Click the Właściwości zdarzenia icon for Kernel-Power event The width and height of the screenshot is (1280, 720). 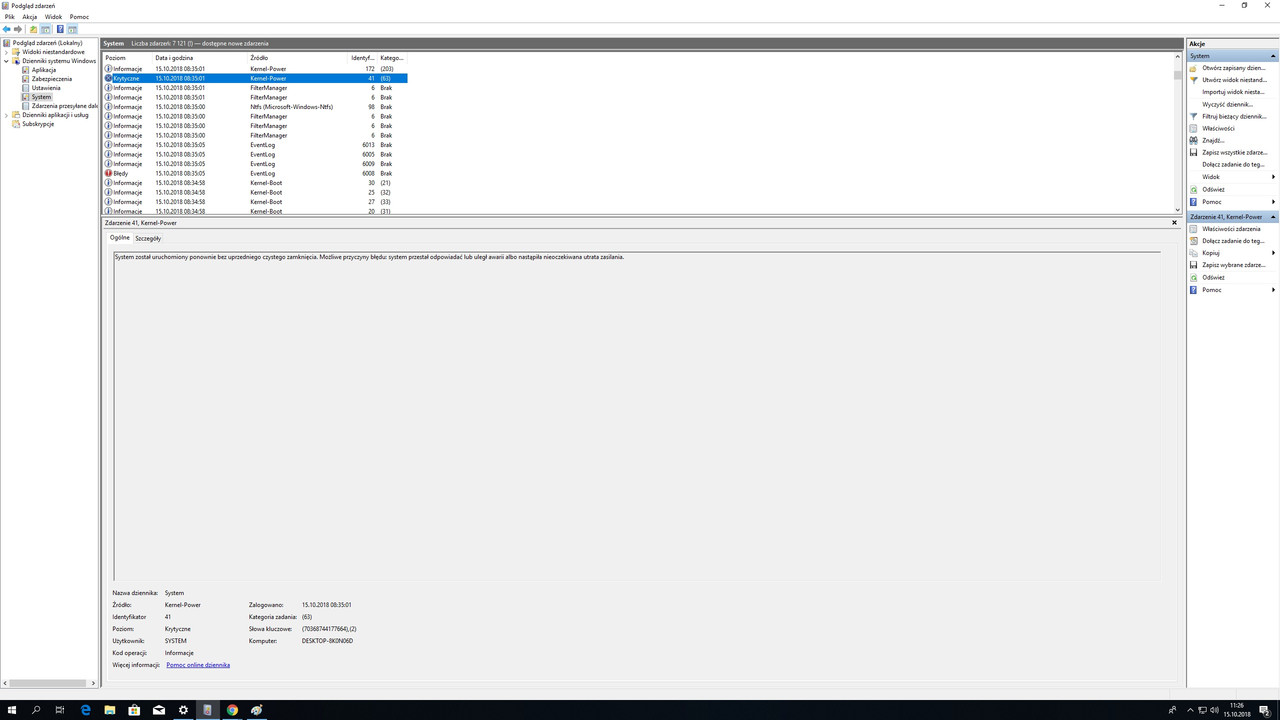pos(1193,228)
